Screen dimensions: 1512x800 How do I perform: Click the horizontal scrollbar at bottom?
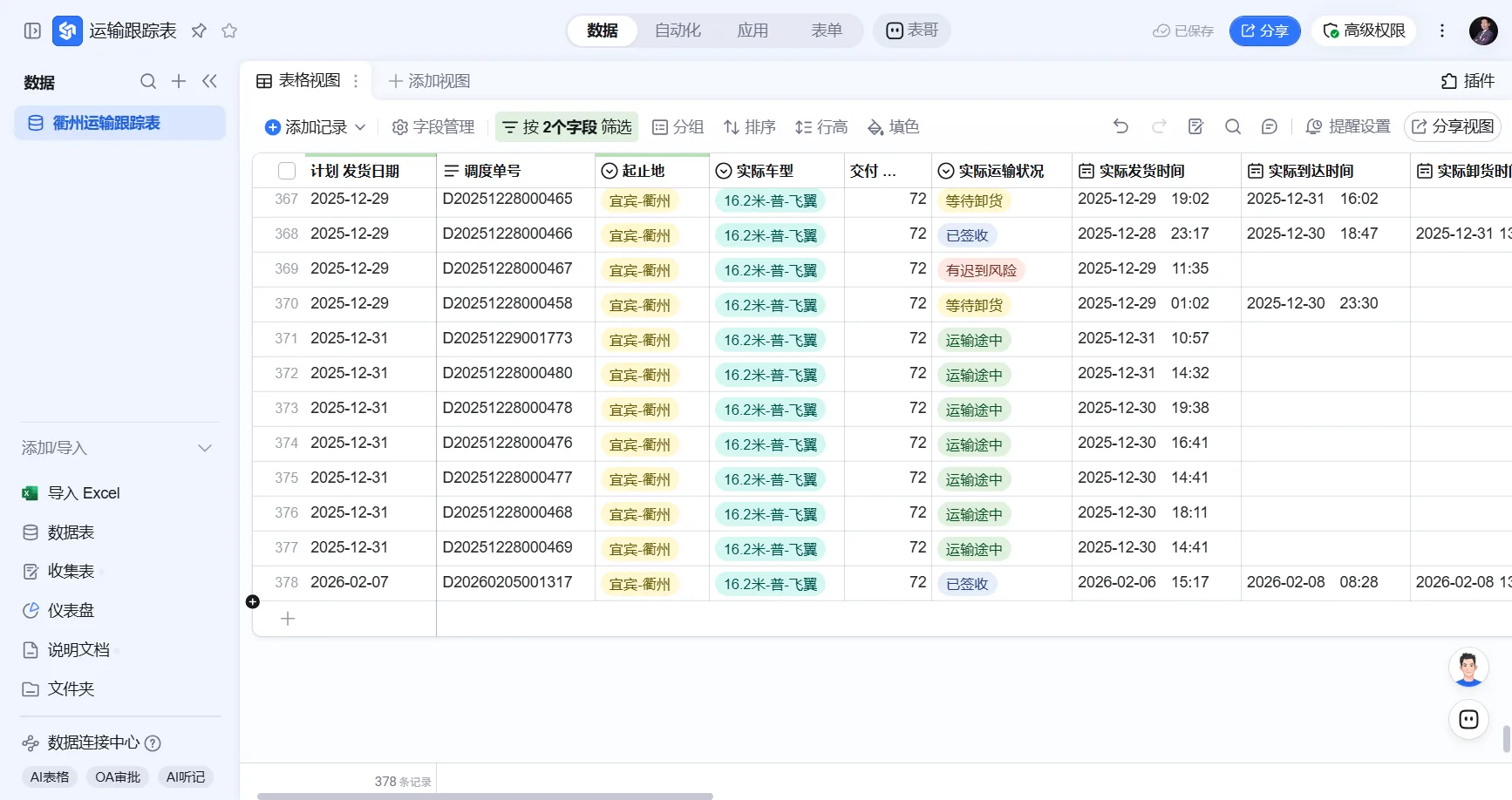[485, 796]
